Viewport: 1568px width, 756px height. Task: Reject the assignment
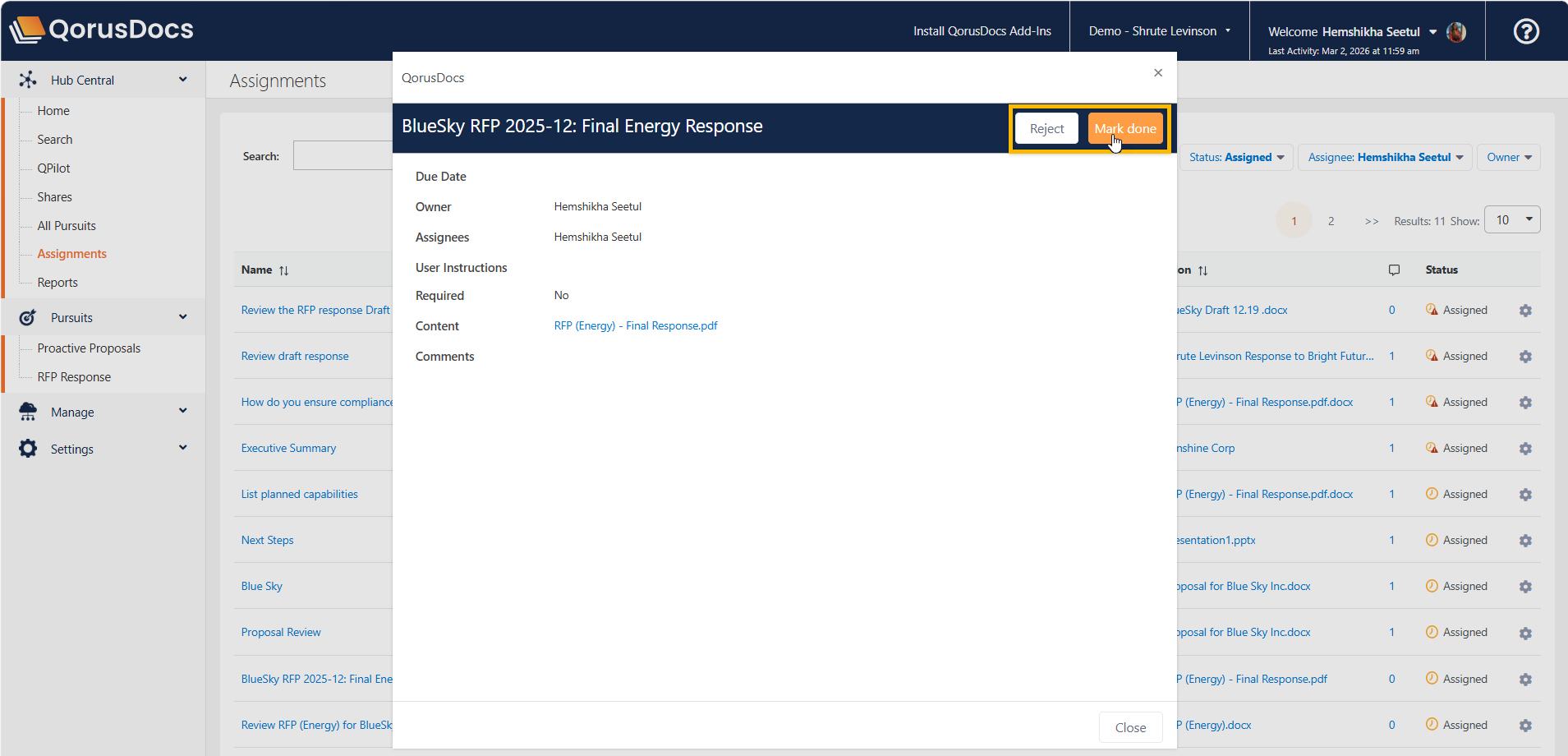click(x=1046, y=129)
